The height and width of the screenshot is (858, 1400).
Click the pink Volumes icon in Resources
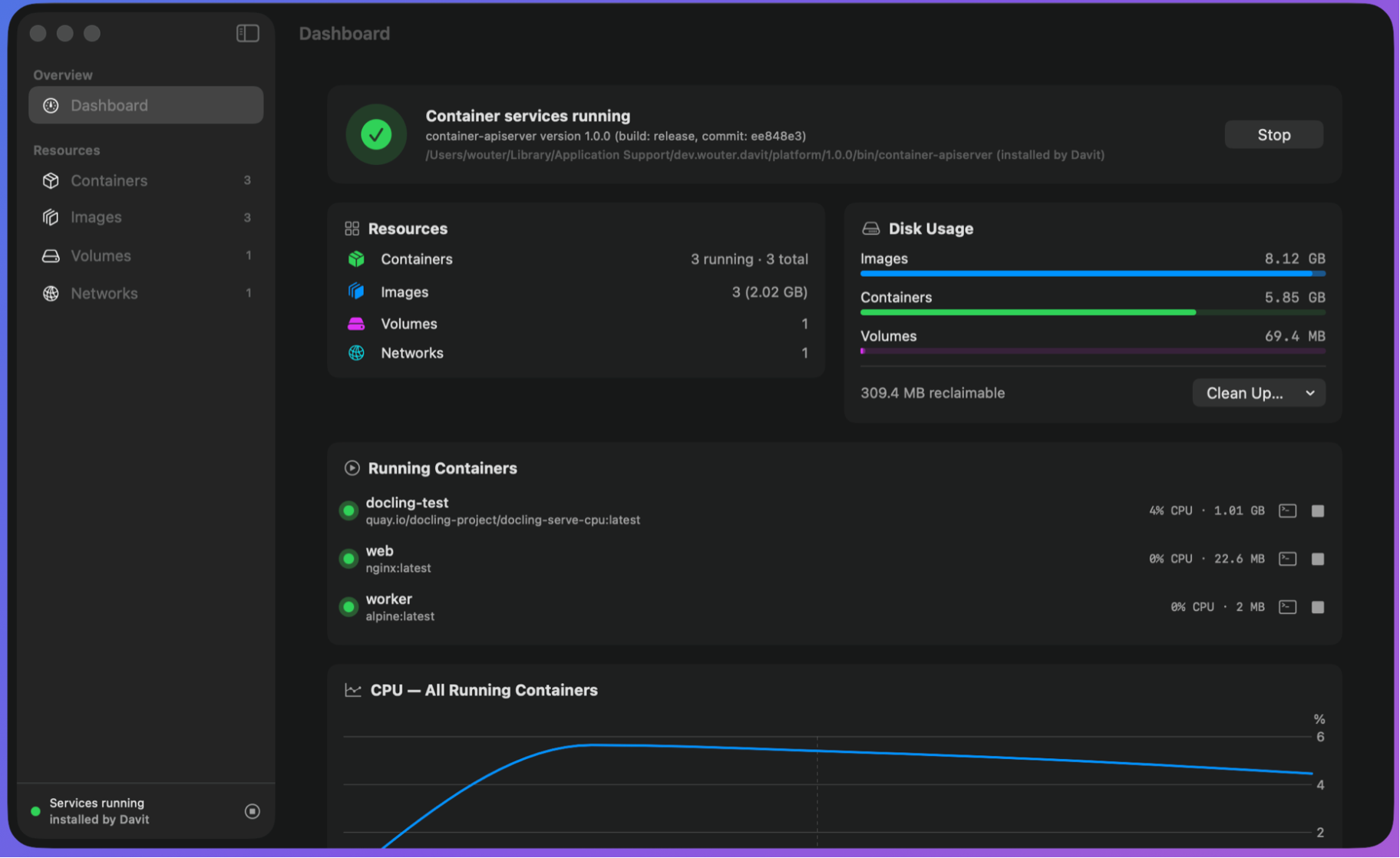pyautogui.click(x=356, y=324)
